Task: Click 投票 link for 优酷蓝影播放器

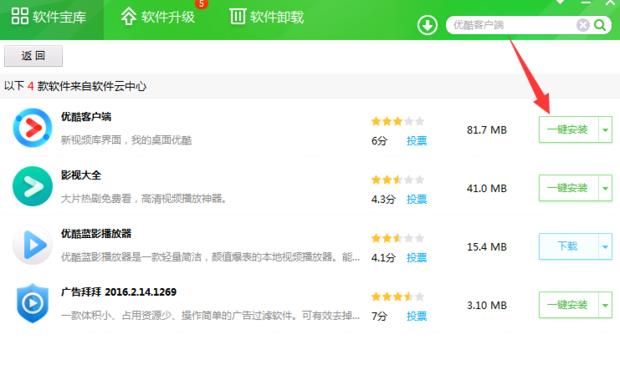Action: [417, 258]
